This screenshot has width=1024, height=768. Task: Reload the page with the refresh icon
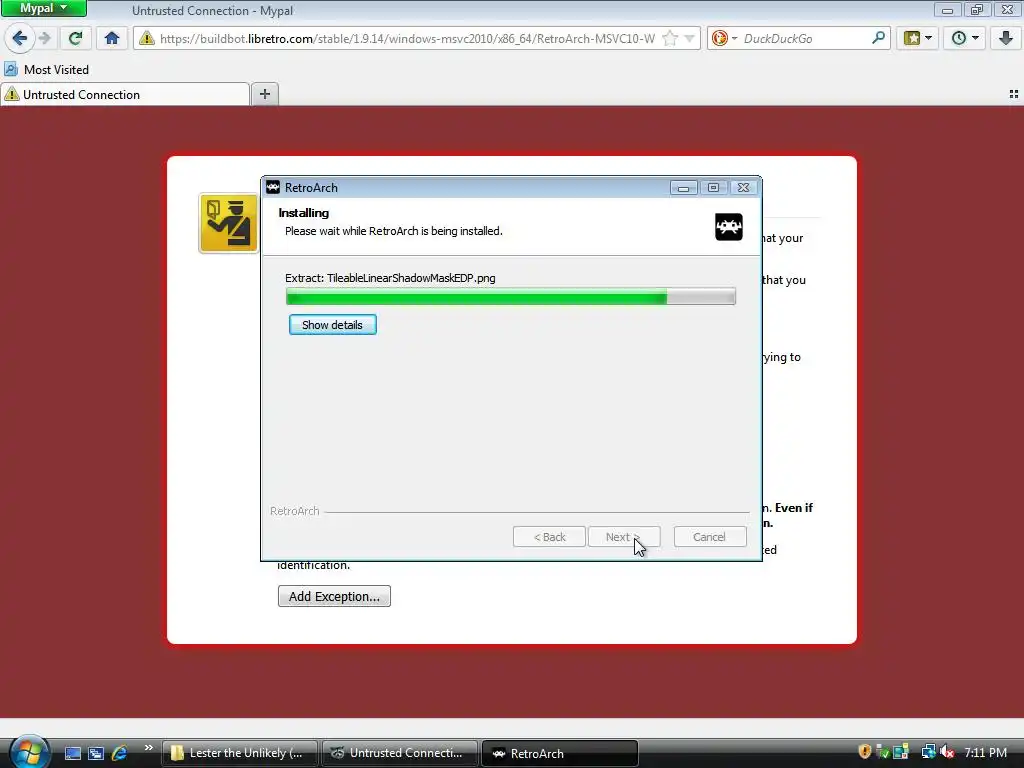coord(75,38)
